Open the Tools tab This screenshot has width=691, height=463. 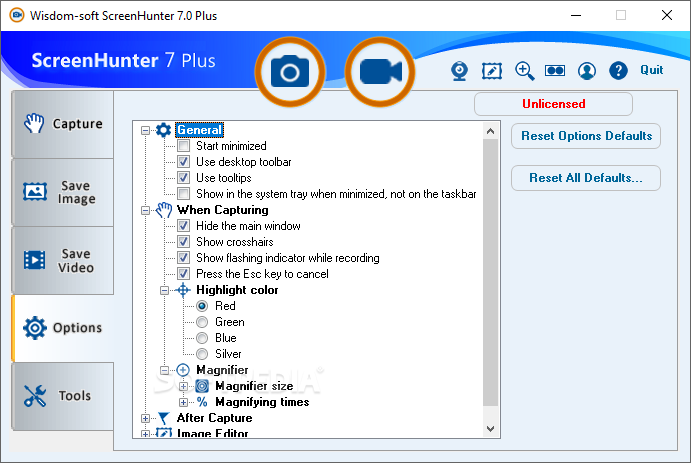click(63, 396)
